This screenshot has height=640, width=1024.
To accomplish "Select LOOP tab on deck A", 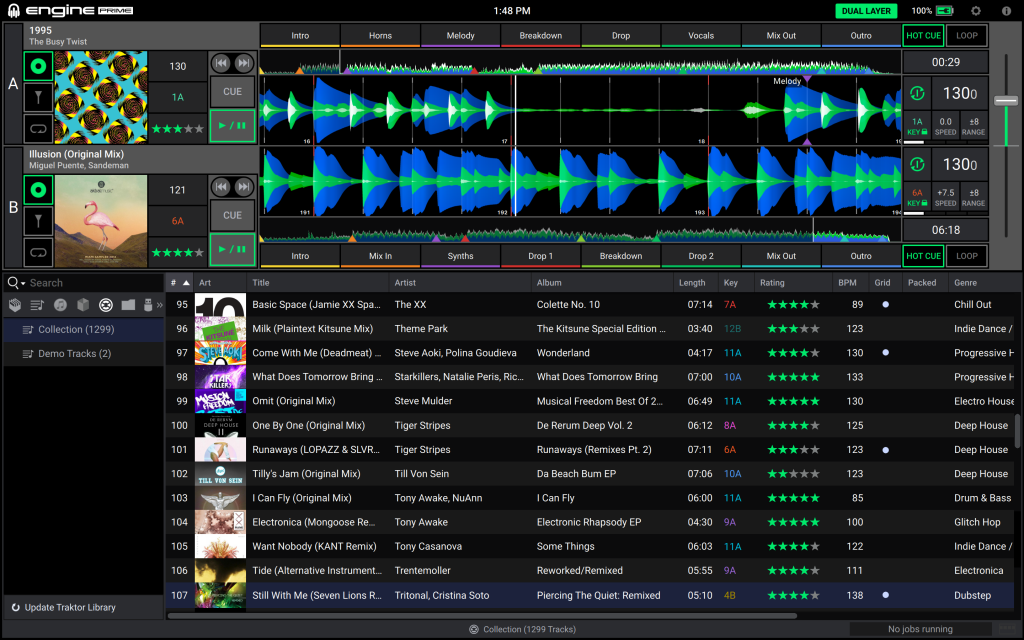I will (967, 36).
